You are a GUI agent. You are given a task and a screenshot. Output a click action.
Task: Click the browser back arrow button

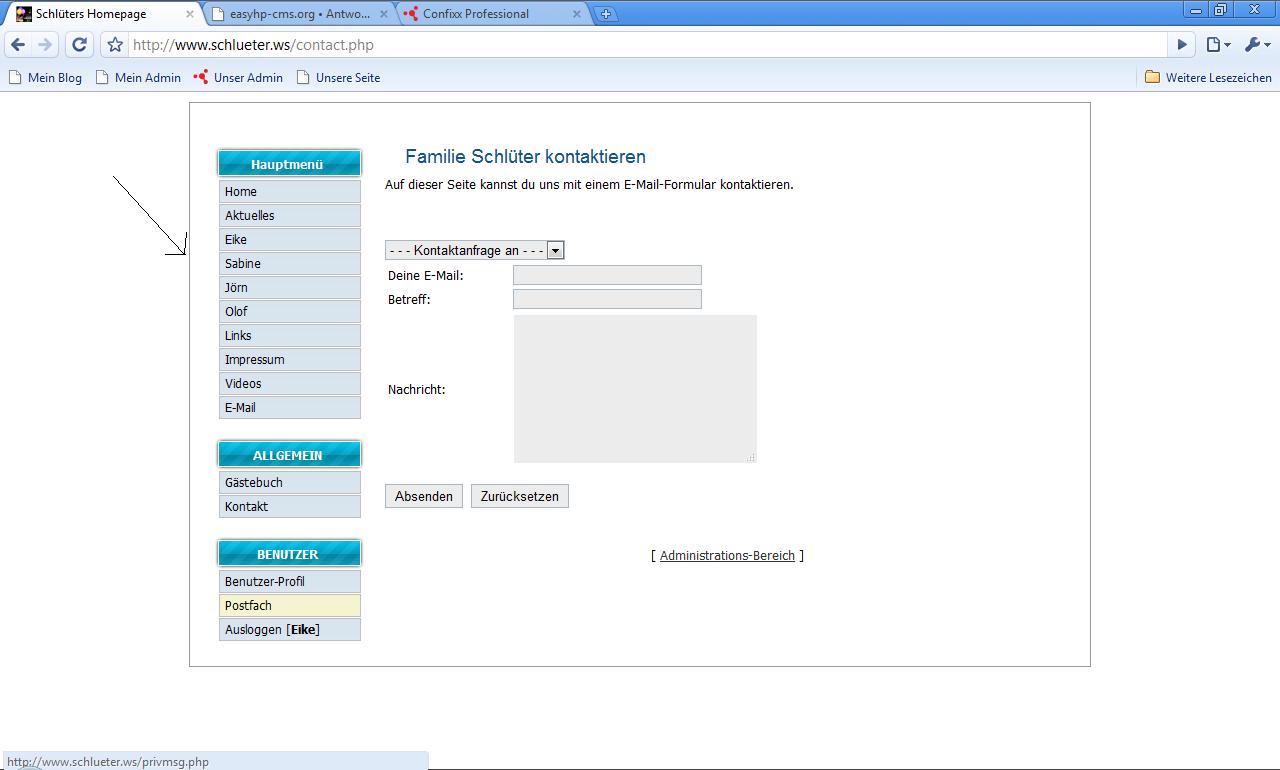(18, 45)
